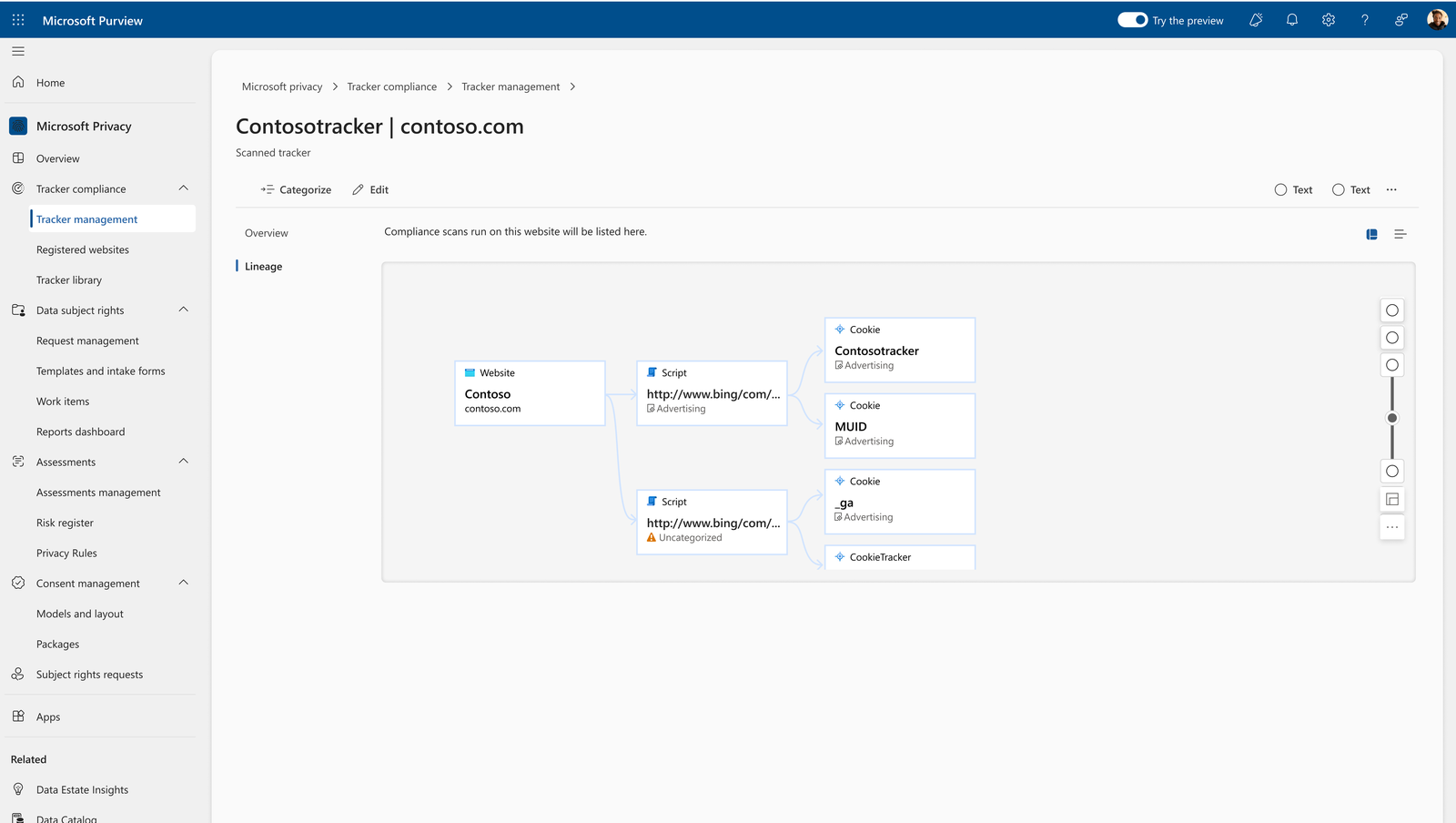
Task: Toggle Try the preview switch
Action: [x=1132, y=20]
